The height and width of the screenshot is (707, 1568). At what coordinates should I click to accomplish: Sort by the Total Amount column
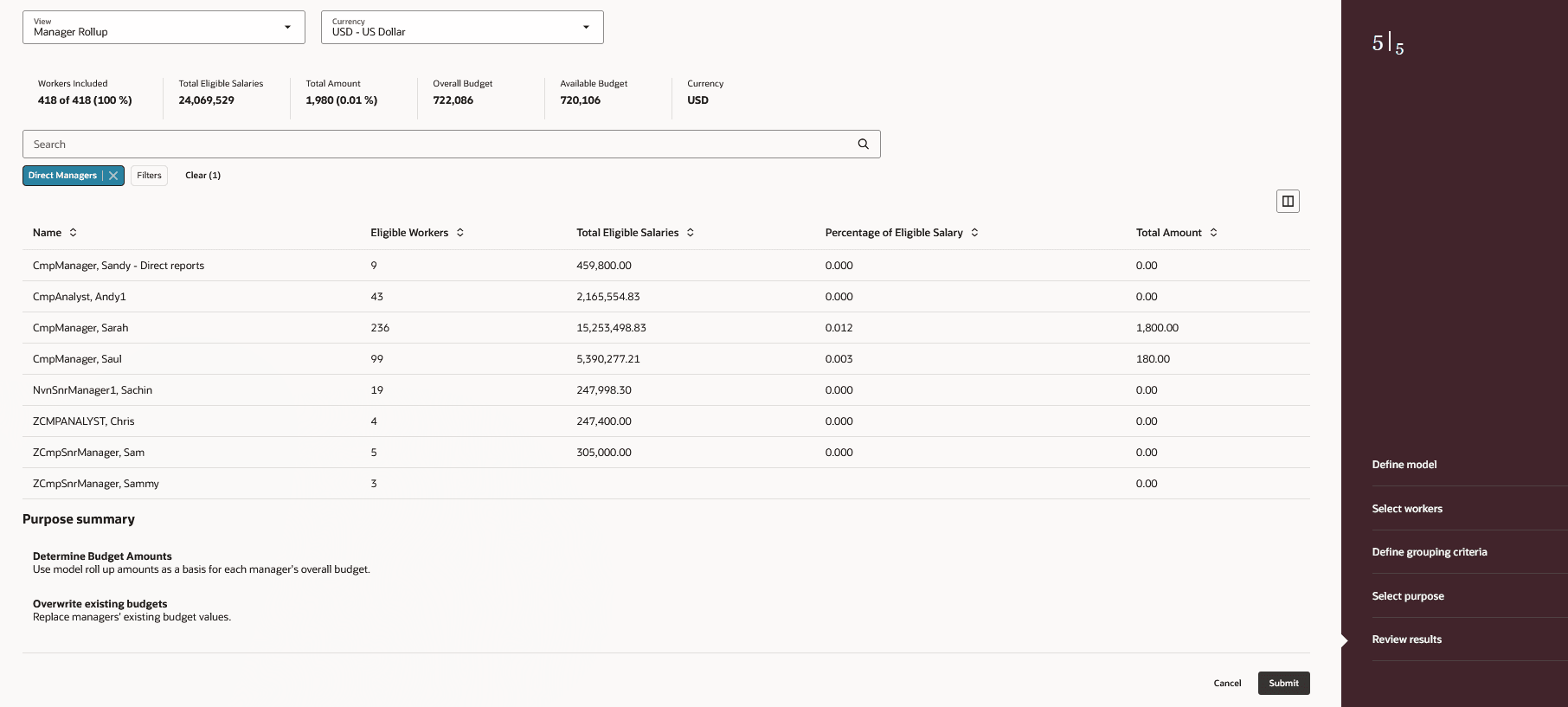(x=1213, y=233)
